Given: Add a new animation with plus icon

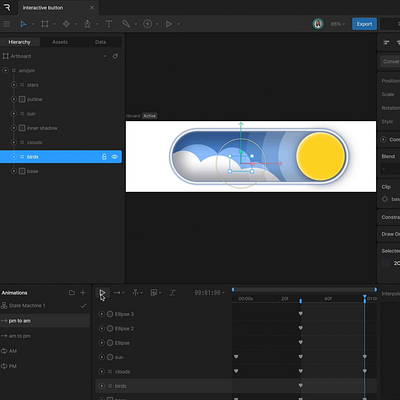Looking at the screenshot, I should click(83, 293).
